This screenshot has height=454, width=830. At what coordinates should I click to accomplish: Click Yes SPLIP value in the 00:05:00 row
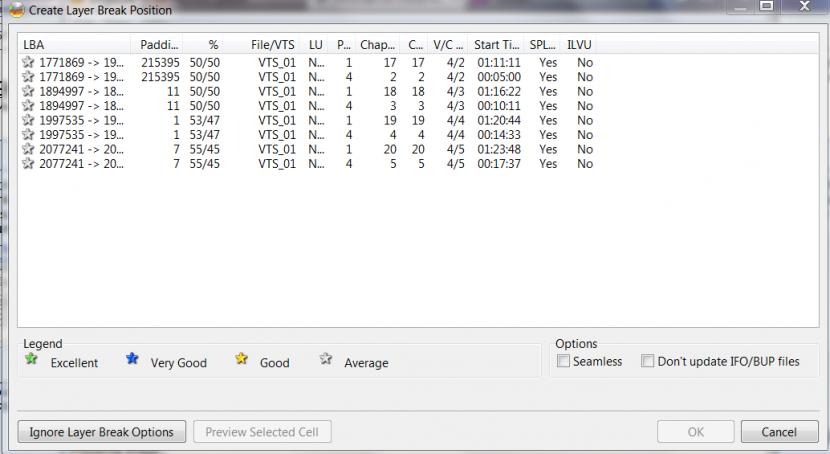click(x=548, y=77)
